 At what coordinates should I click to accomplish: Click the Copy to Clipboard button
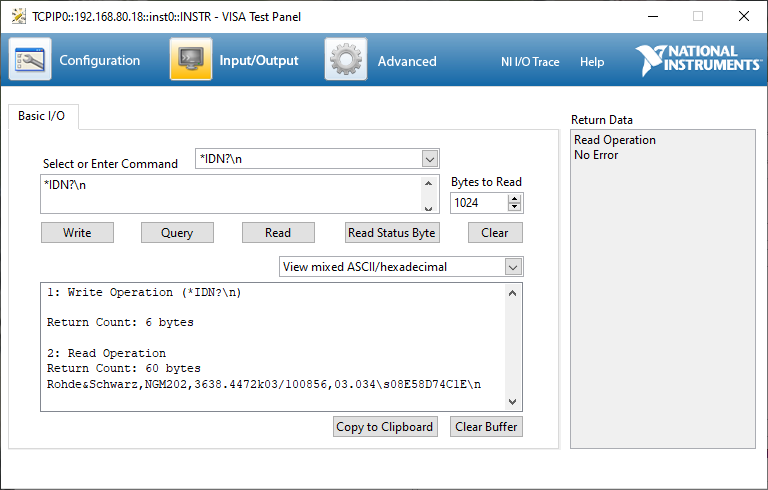(385, 427)
